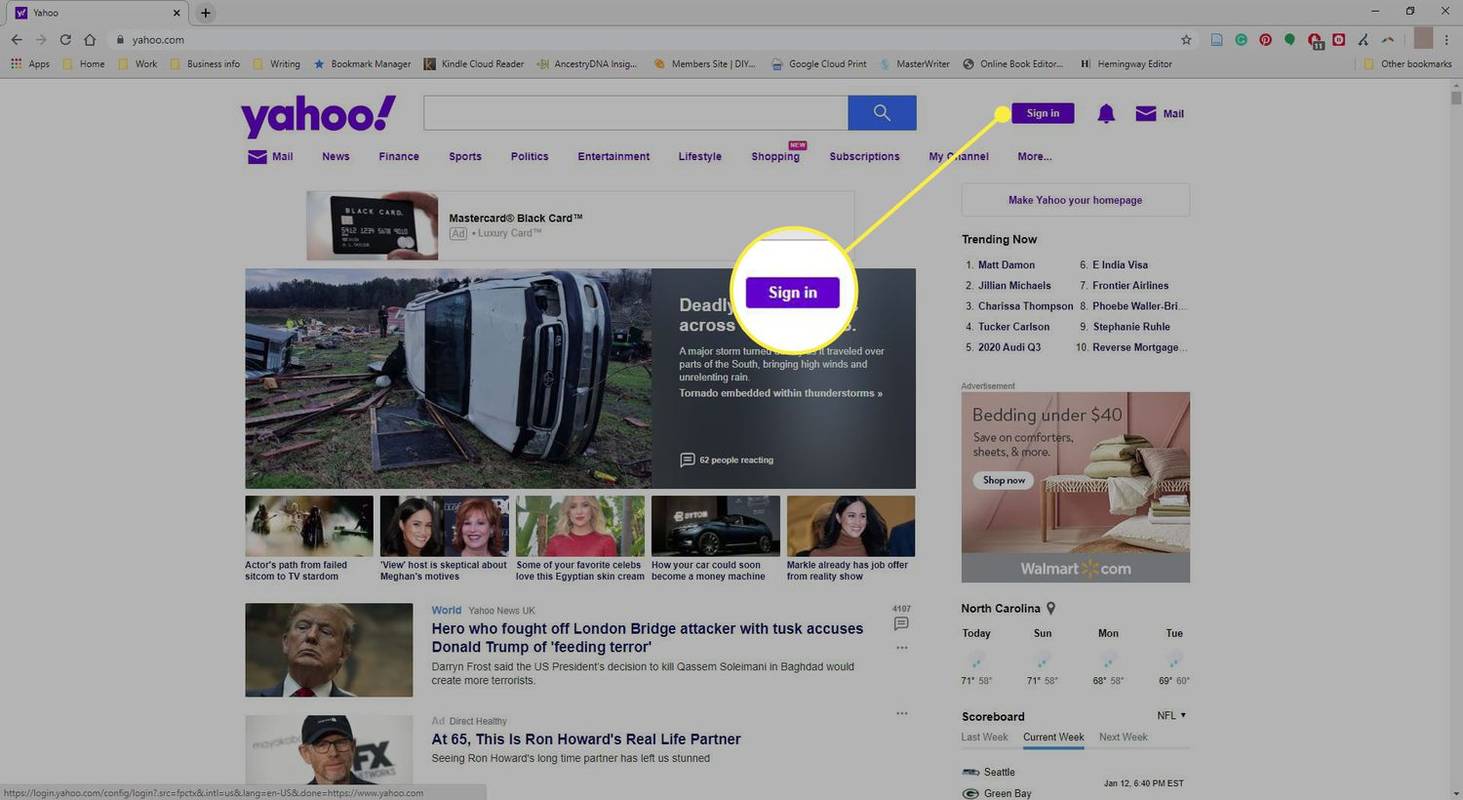Expand the More... navigation menu
The height and width of the screenshot is (800, 1463).
(x=1034, y=157)
